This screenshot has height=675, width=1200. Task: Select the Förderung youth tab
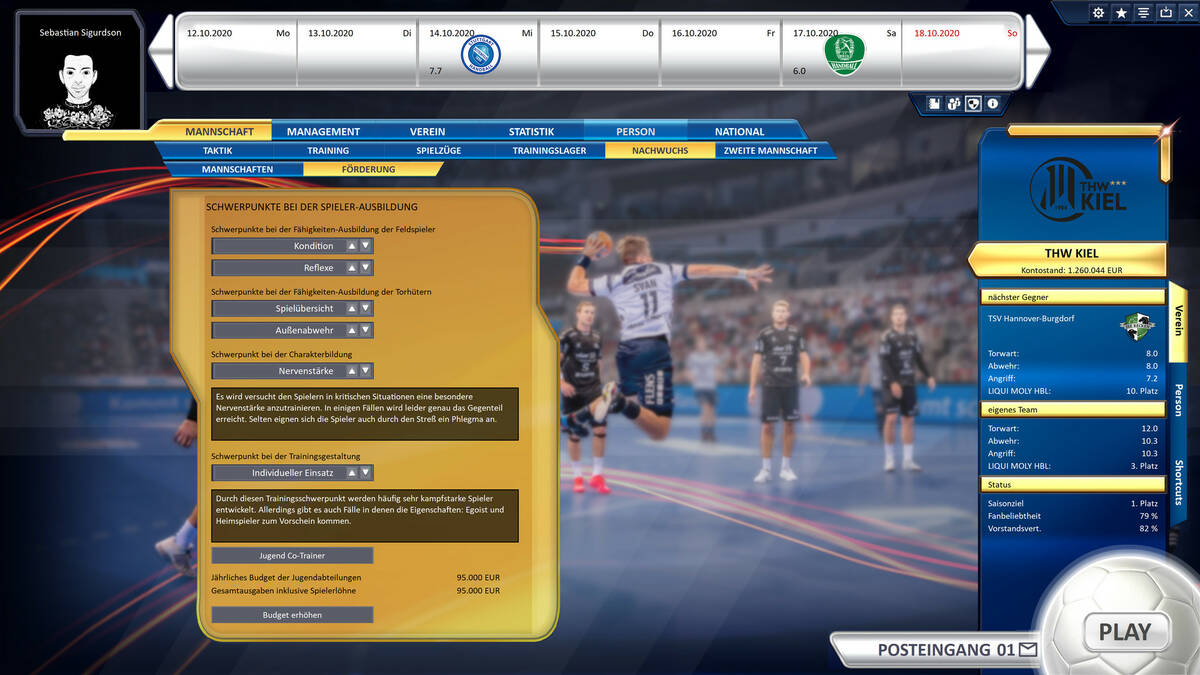(x=368, y=169)
